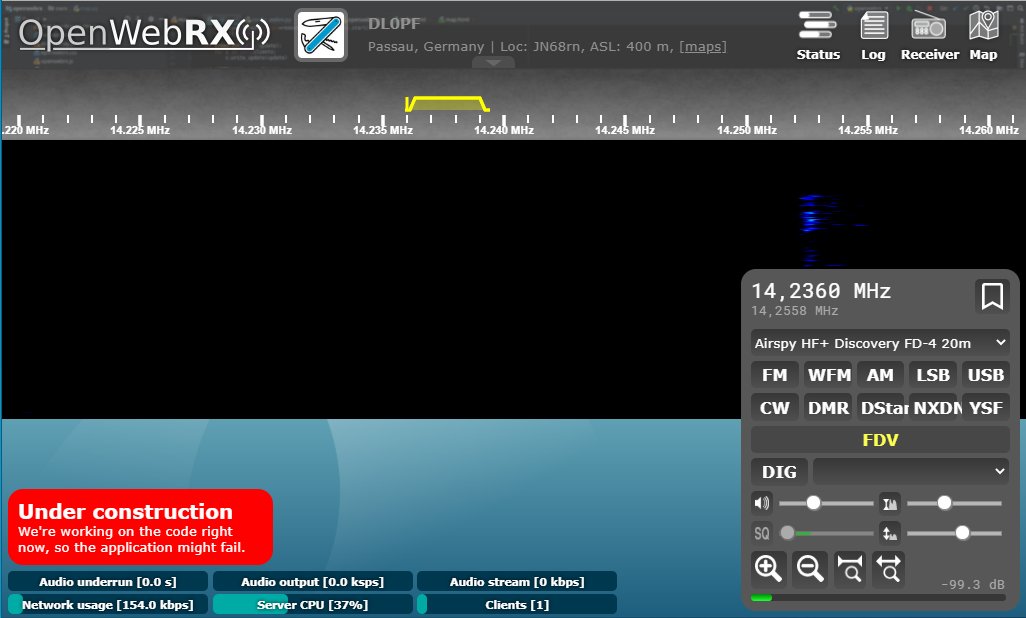Click the Audio stream status bar
This screenshot has width=1026, height=618.
point(517,581)
